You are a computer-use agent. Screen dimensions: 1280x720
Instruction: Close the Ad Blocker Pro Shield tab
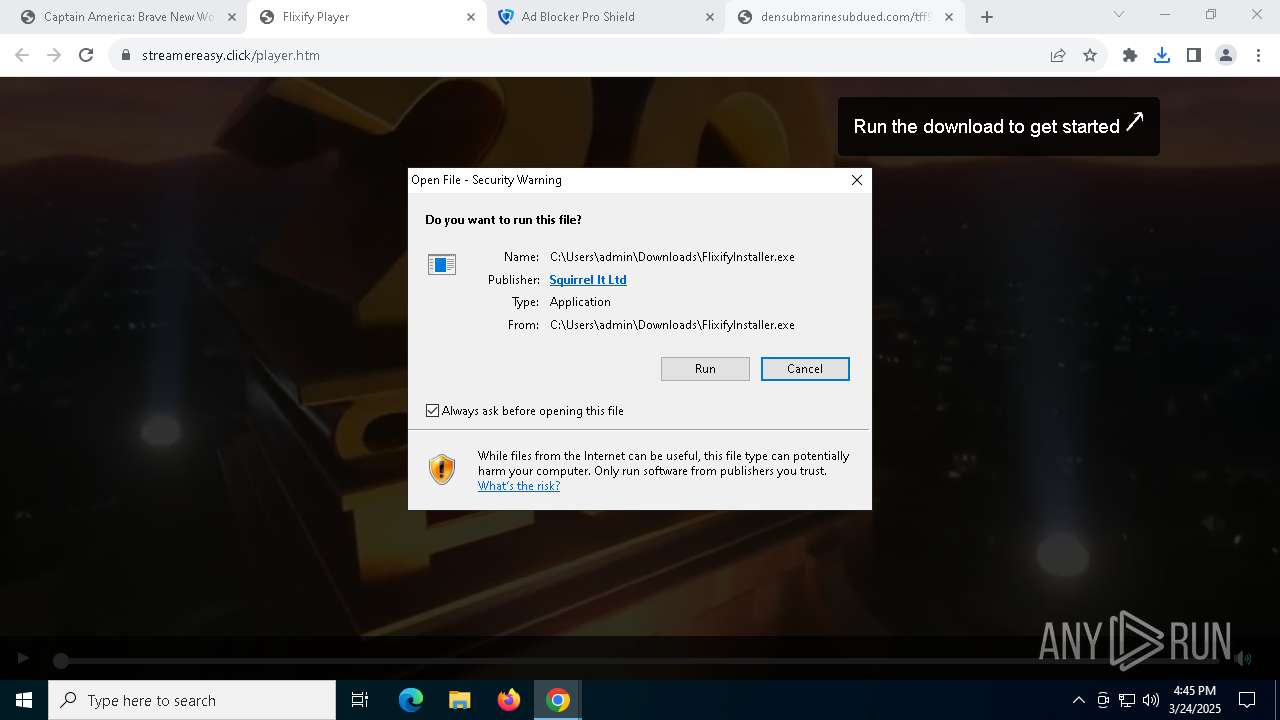(710, 17)
